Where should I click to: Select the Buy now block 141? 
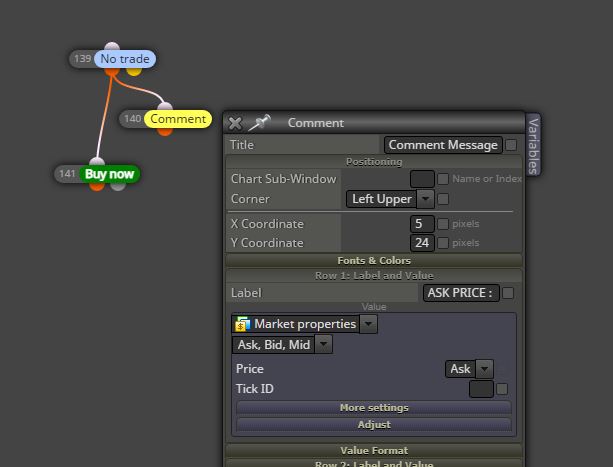(x=109, y=174)
